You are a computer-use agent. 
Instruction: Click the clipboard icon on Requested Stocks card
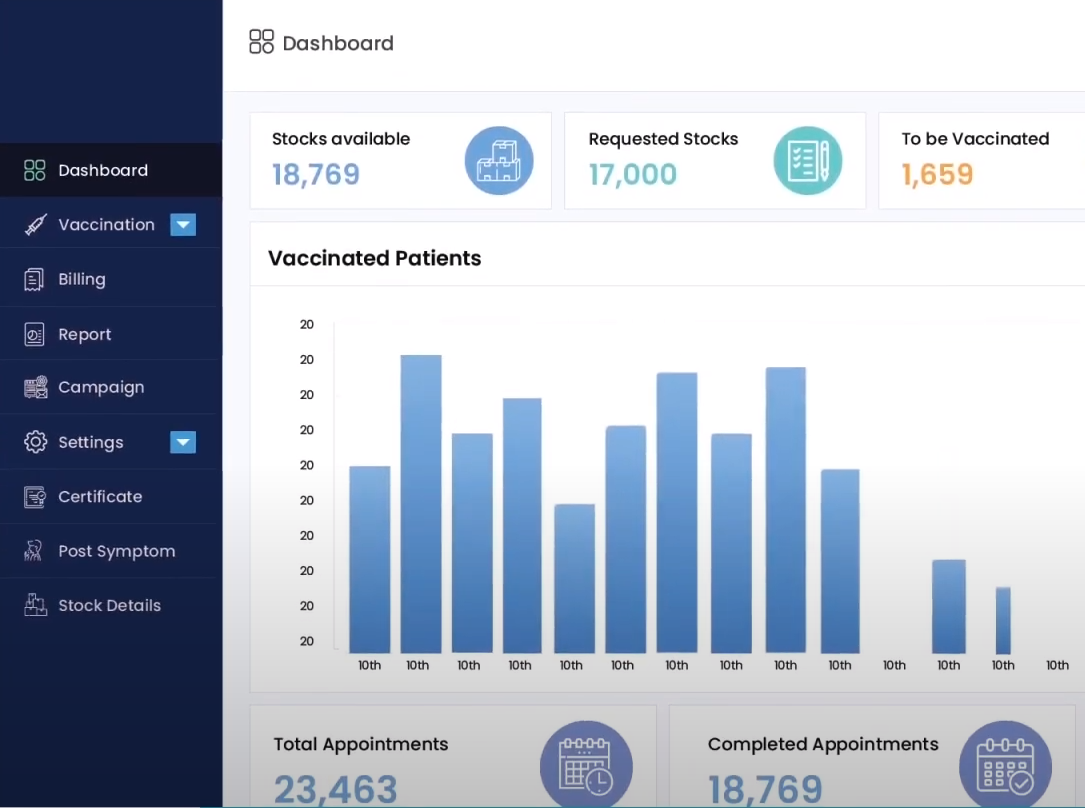point(808,160)
